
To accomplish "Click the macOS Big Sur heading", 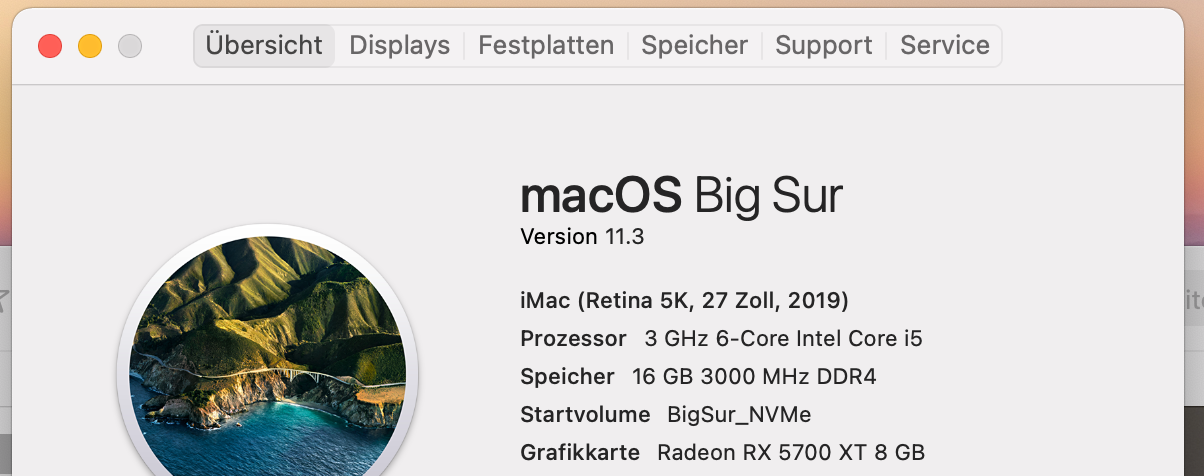I will click(681, 196).
